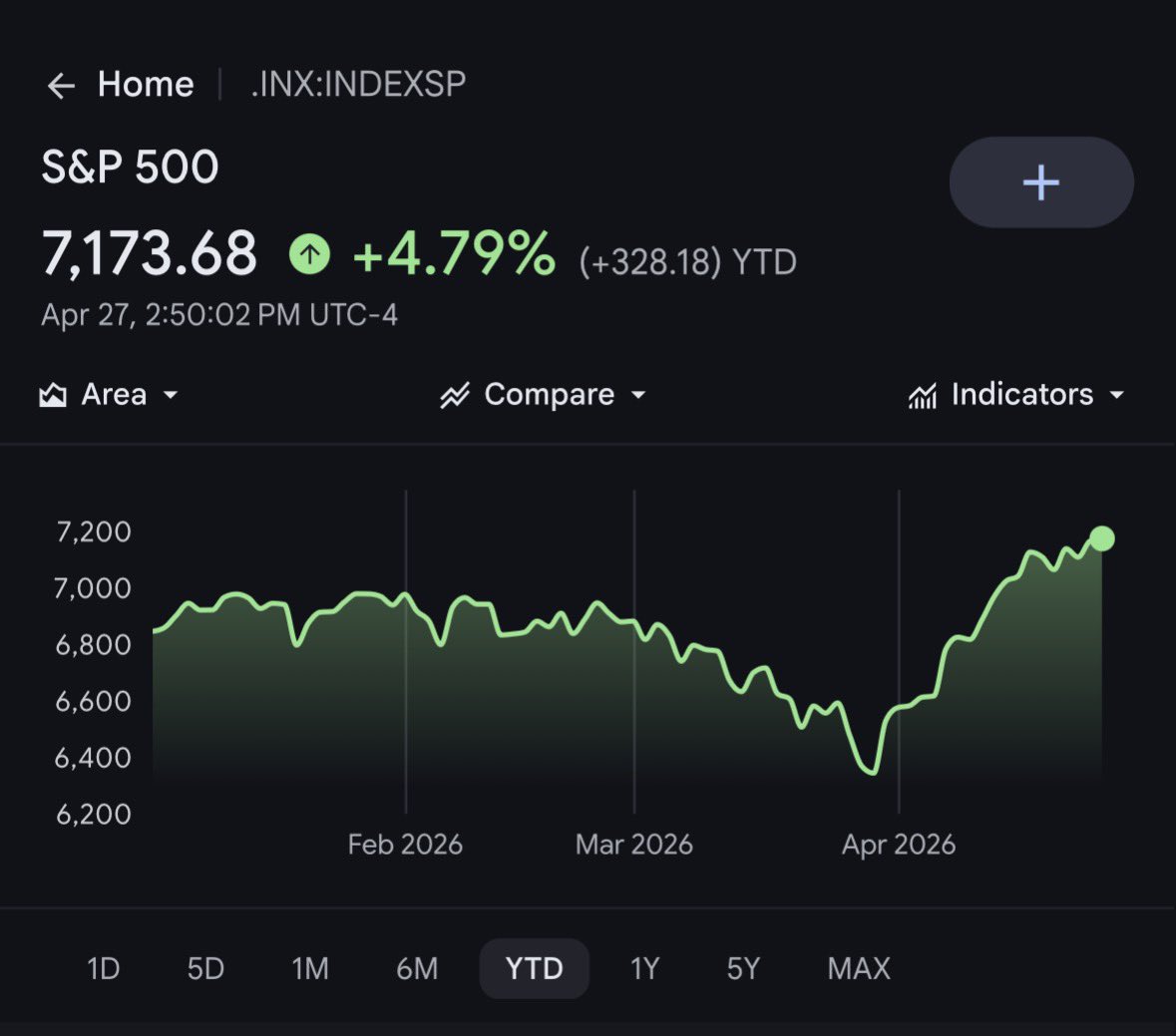The width and height of the screenshot is (1176, 1036).
Task: Select the YTD range tab
Action: click(x=534, y=968)
